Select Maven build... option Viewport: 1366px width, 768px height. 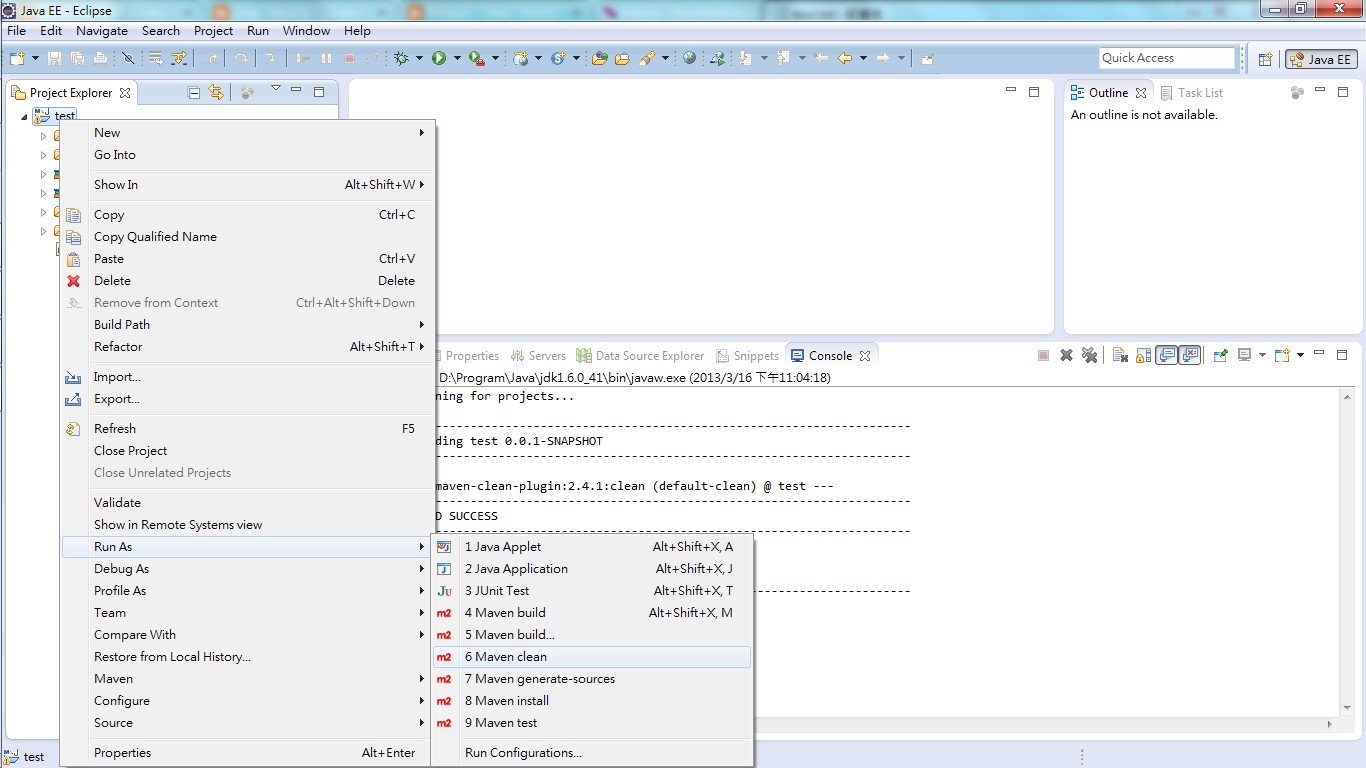592,635
